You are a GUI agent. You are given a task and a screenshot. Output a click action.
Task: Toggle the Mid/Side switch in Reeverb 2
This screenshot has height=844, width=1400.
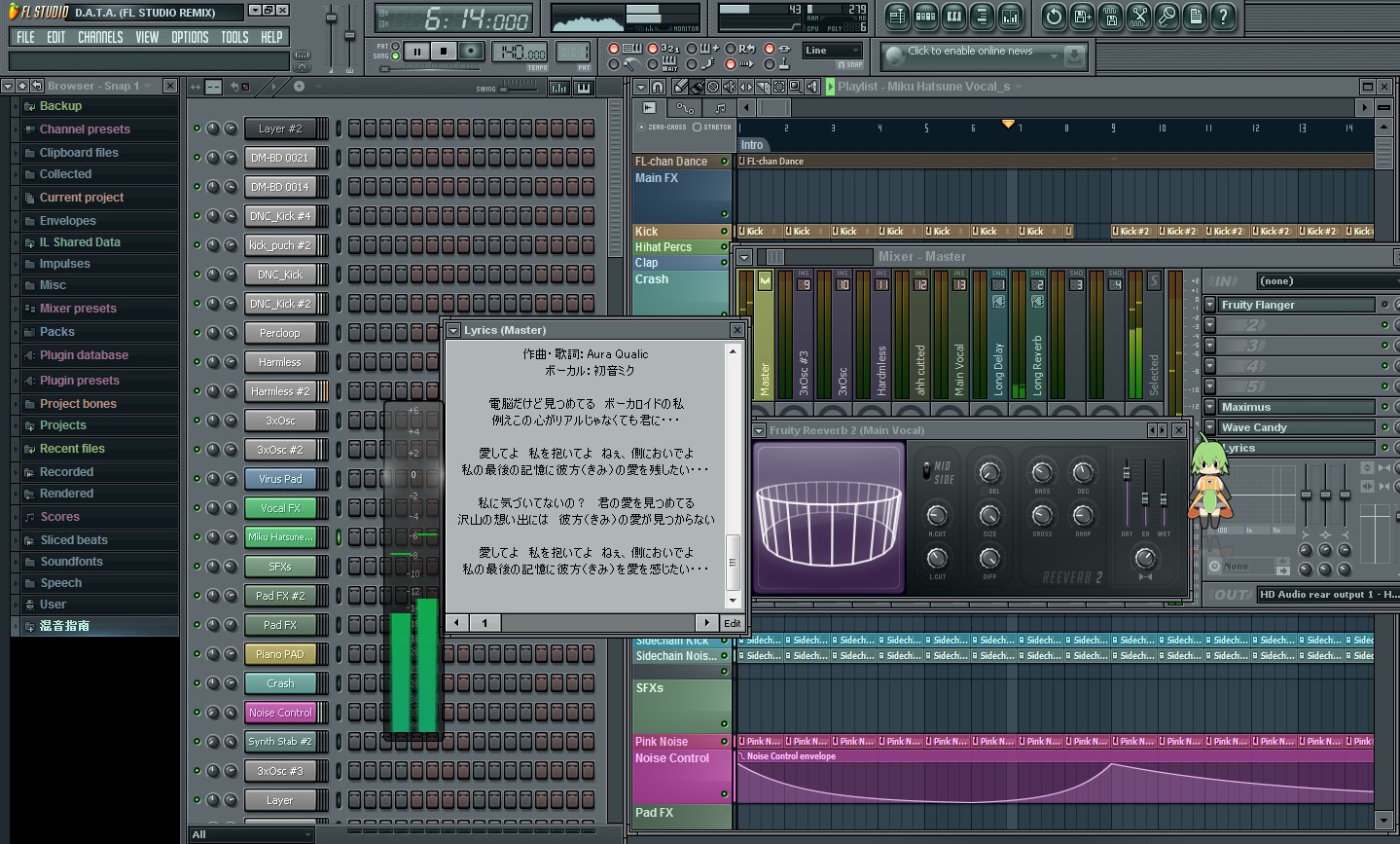927,471
